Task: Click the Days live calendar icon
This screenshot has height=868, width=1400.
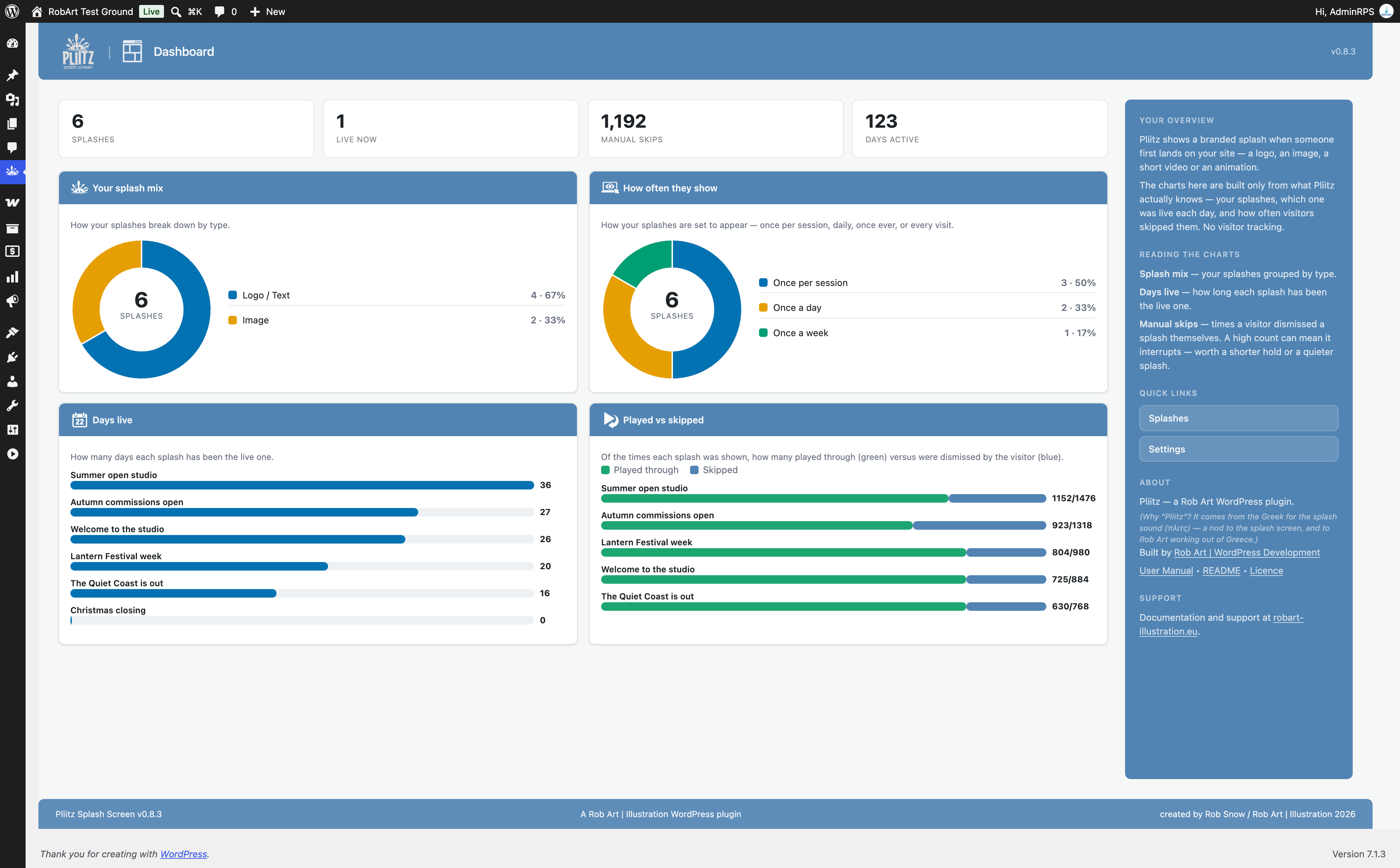Action: 79,420
